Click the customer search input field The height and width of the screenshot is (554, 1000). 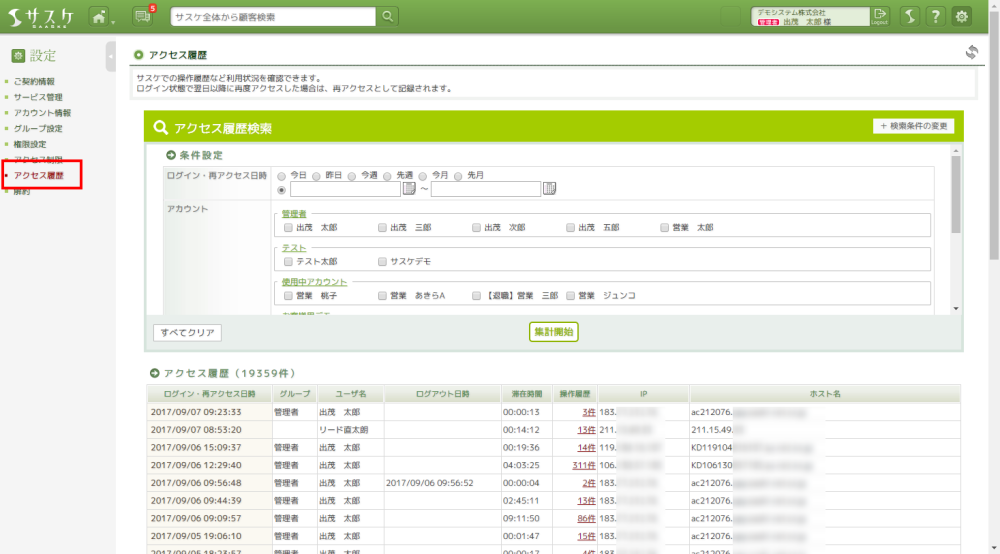(273, 17)
